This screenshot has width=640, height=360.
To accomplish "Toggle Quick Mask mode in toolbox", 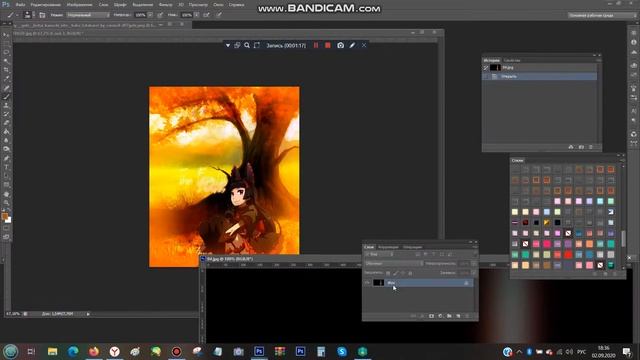I will coord(6,228).
